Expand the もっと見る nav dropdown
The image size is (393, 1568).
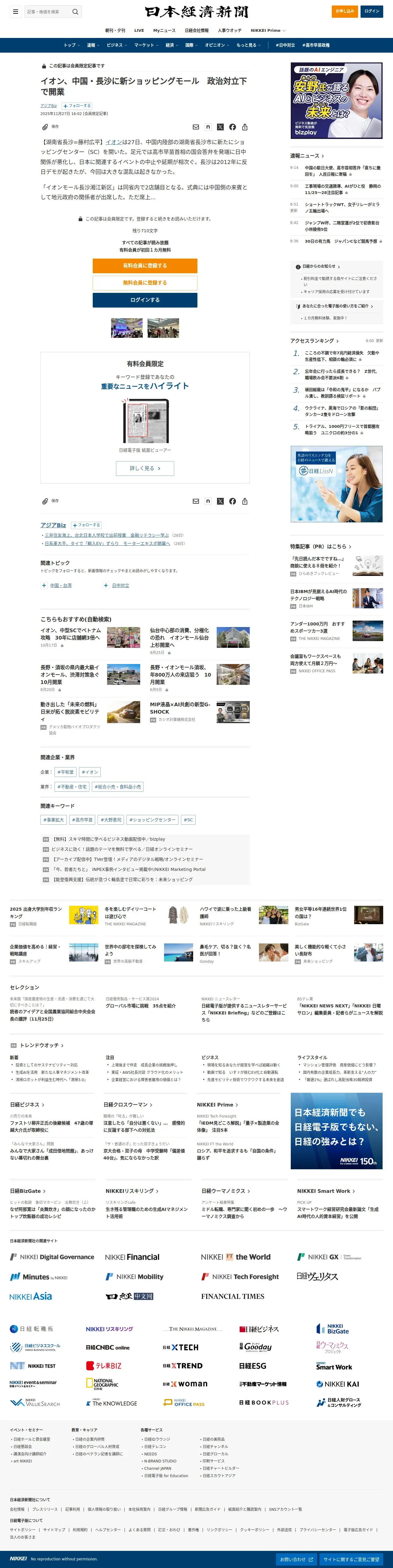pyautogui.click(x=248, y=45)
